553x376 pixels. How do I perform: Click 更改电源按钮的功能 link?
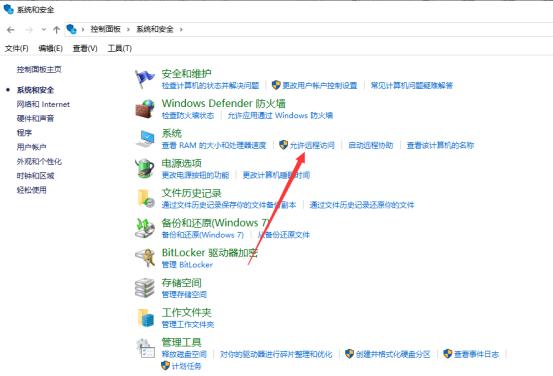(x=195, y=175)
